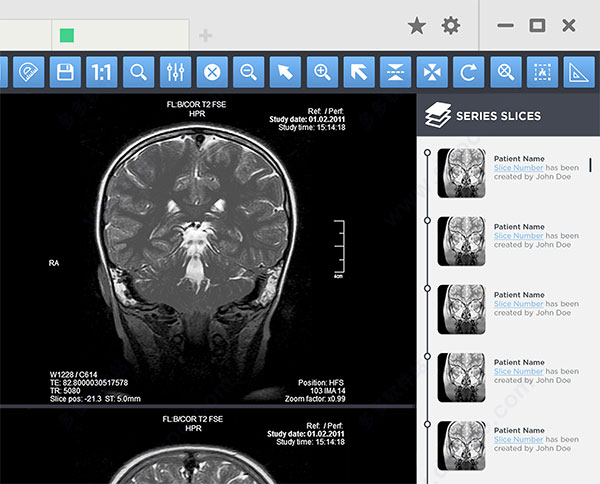Select the triangle ruler measurement tool
Image resolution: width=600 pixels, height=484 pixels.
579,72
